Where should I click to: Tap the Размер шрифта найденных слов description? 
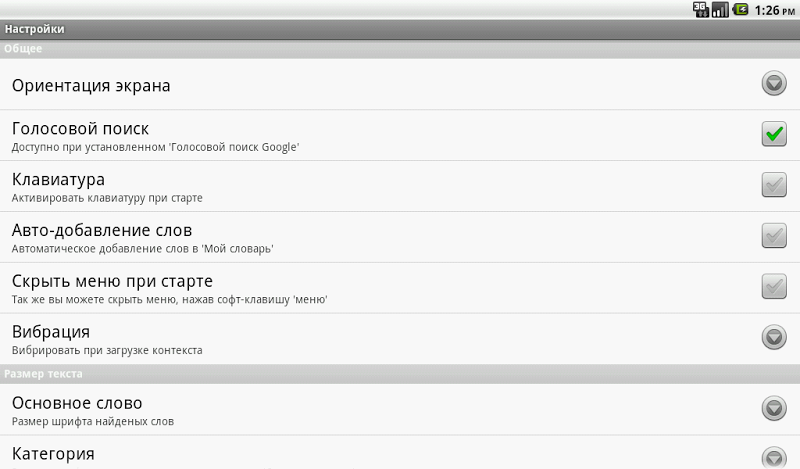click(x=93, y=421)
